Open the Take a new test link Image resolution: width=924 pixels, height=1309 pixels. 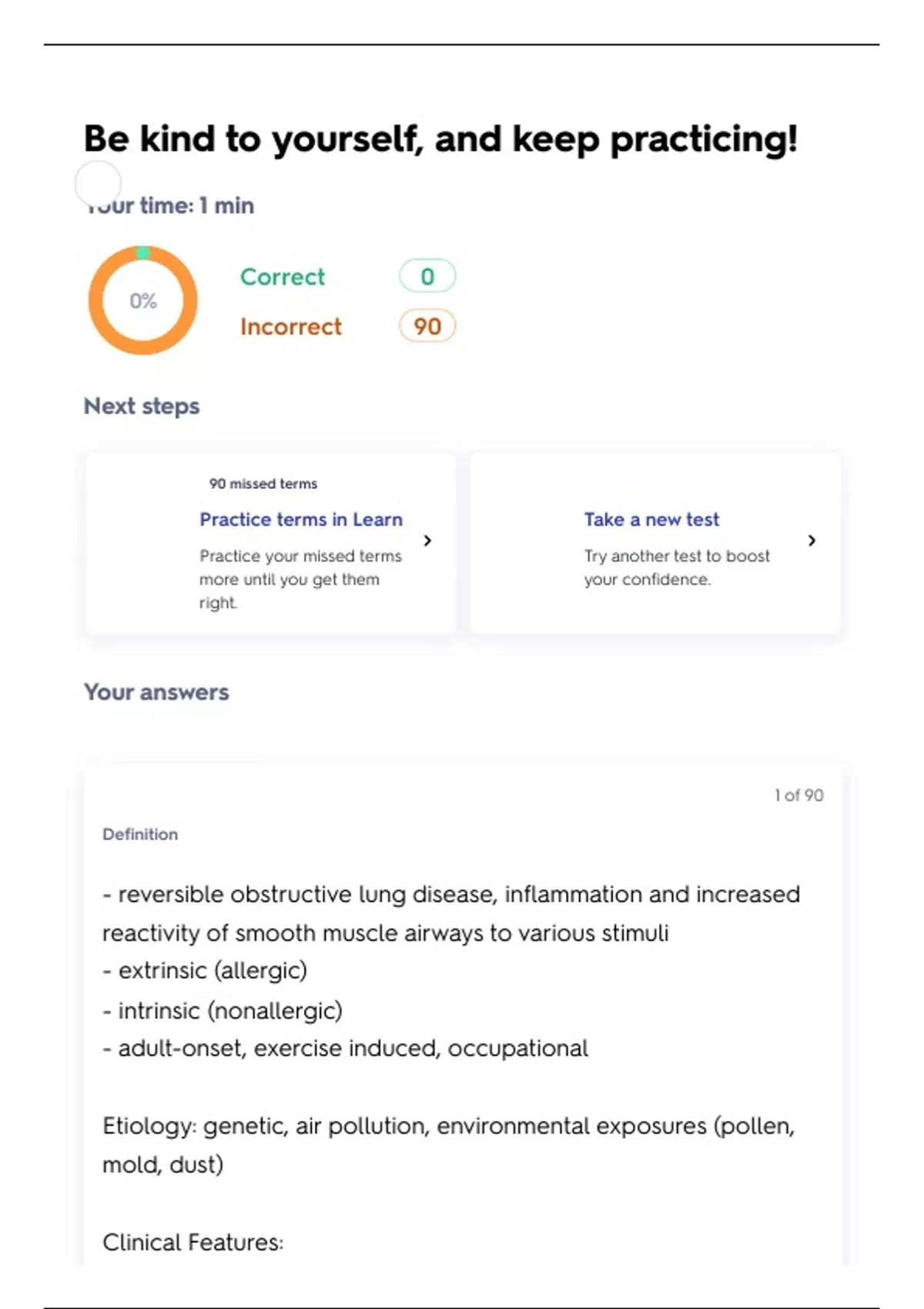[651, 520]
